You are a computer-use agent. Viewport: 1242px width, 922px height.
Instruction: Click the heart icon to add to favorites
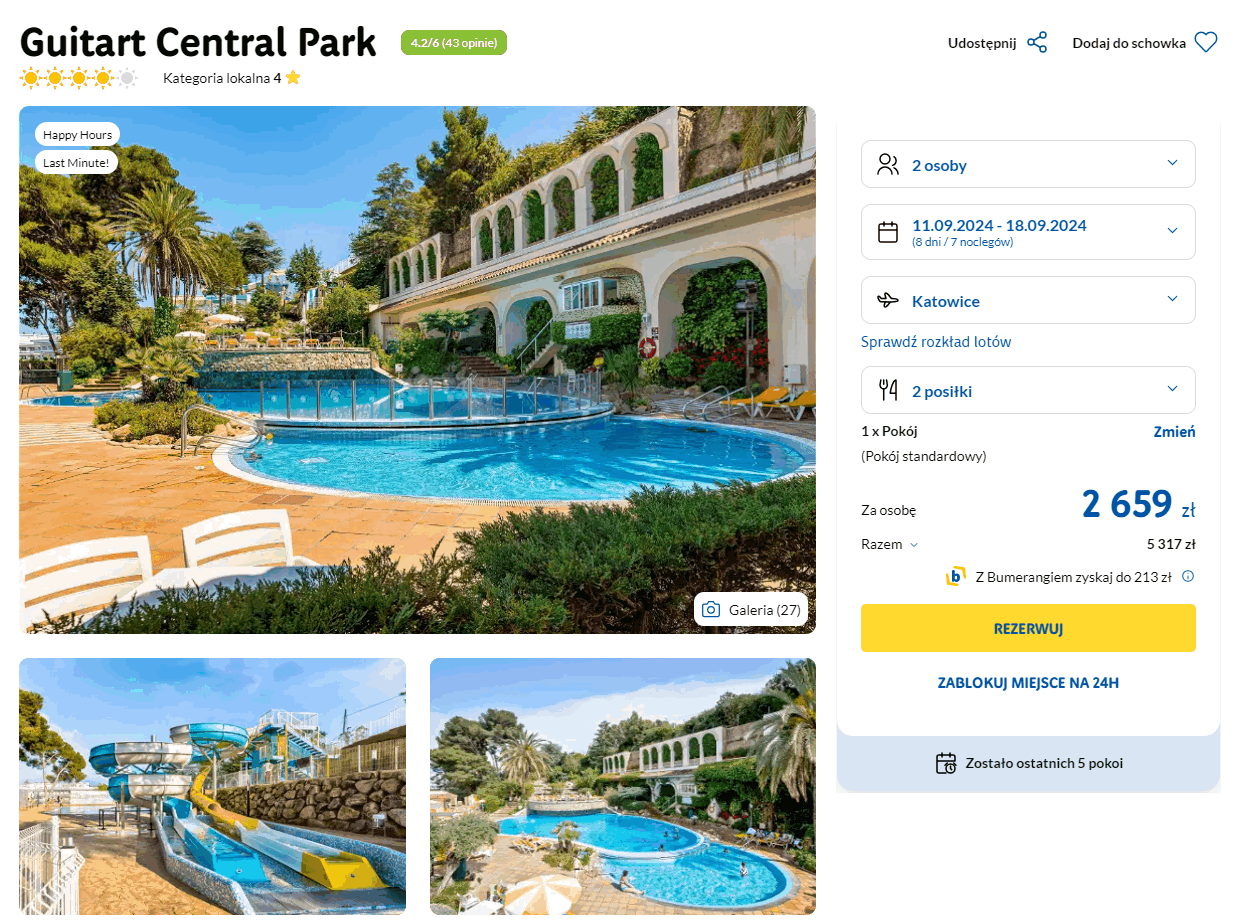1206,43
